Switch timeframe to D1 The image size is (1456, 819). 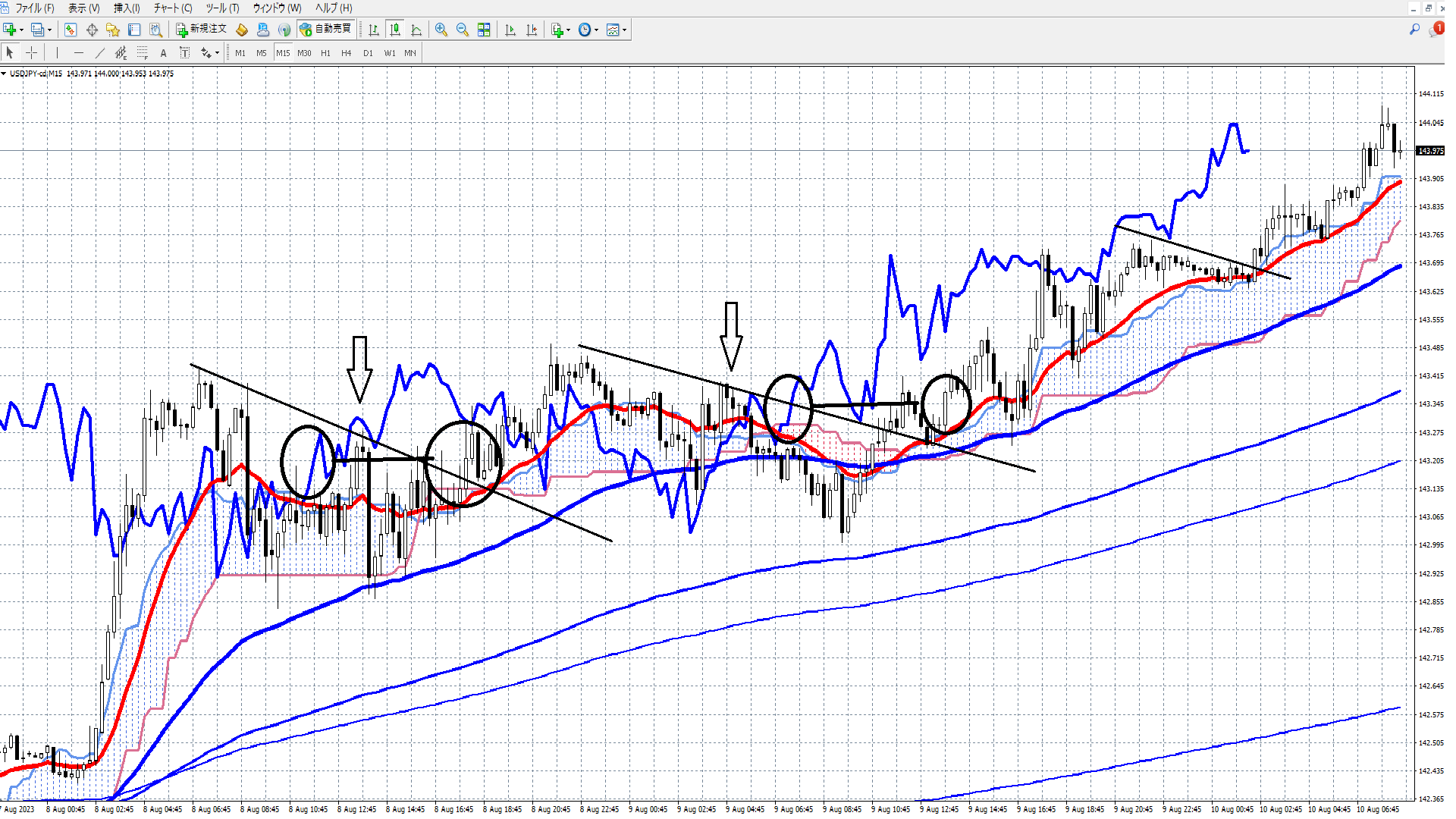click(368, 53)
